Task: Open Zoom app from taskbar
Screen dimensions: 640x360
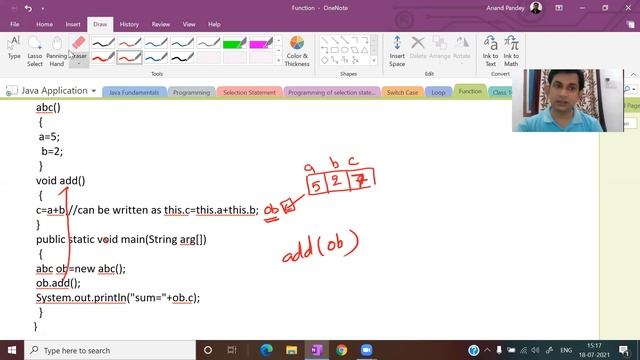Action: pyautogui.click(x=367, y=350)
